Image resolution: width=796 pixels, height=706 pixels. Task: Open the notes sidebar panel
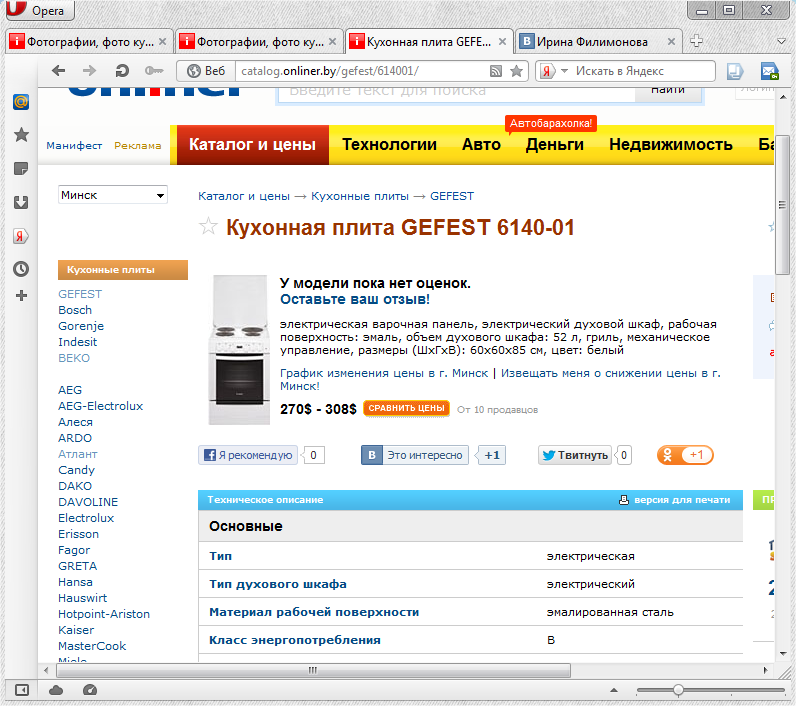click(21, 169)
